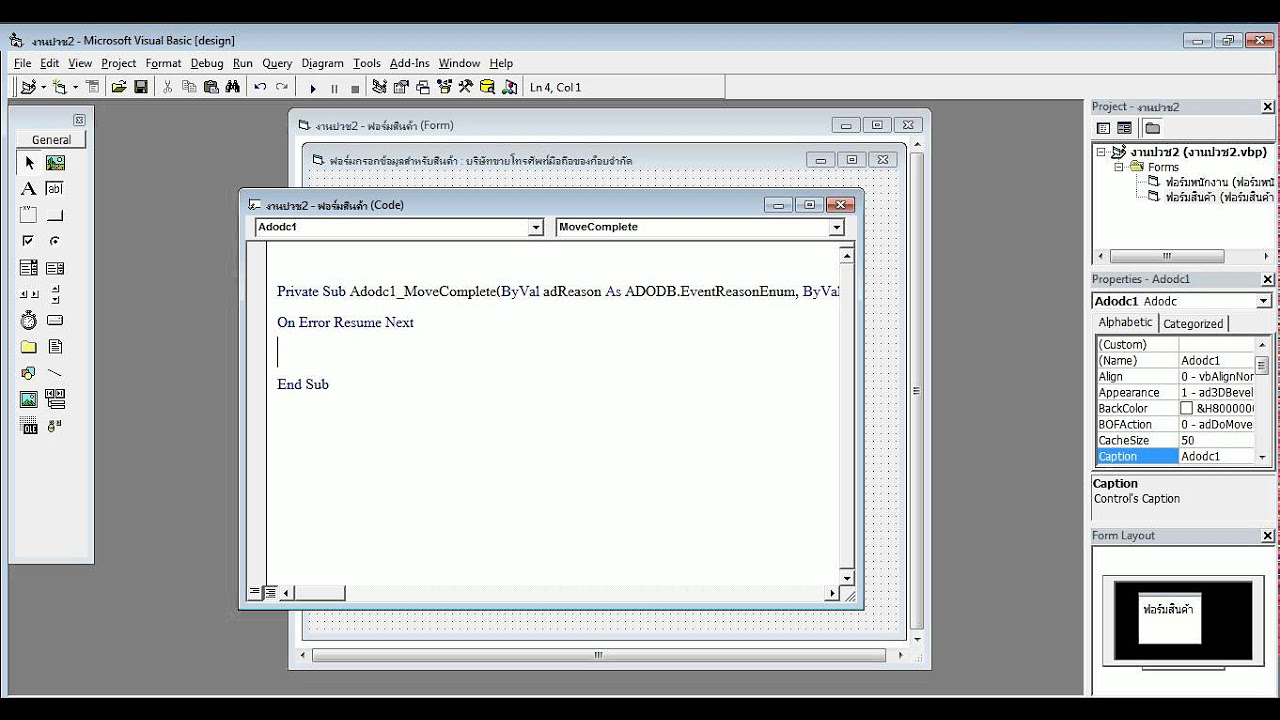Viewport: 1280px width, 720px height.
Task: Open the Add-Ins menu
Action: [x=409, y=63]
